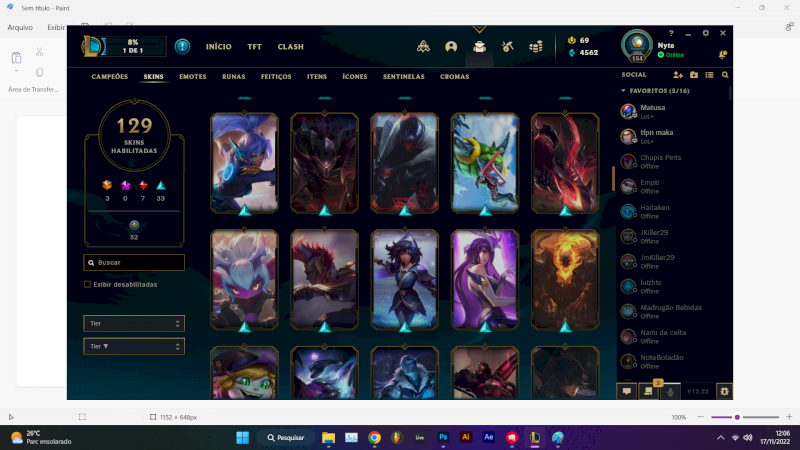Open missions icon with badge 3

(x=648, y=390)
